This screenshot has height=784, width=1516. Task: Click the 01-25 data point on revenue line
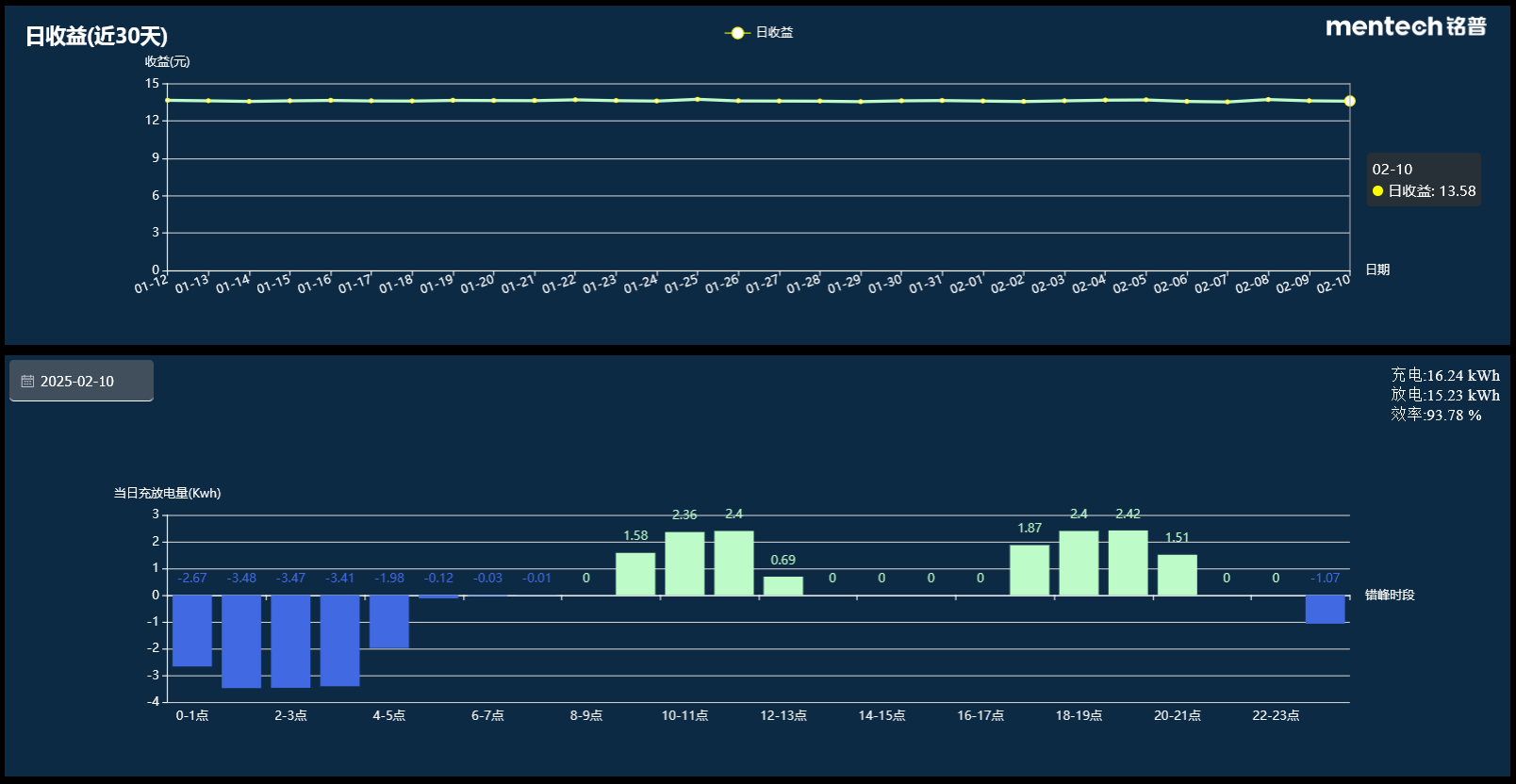pos(698,99)
